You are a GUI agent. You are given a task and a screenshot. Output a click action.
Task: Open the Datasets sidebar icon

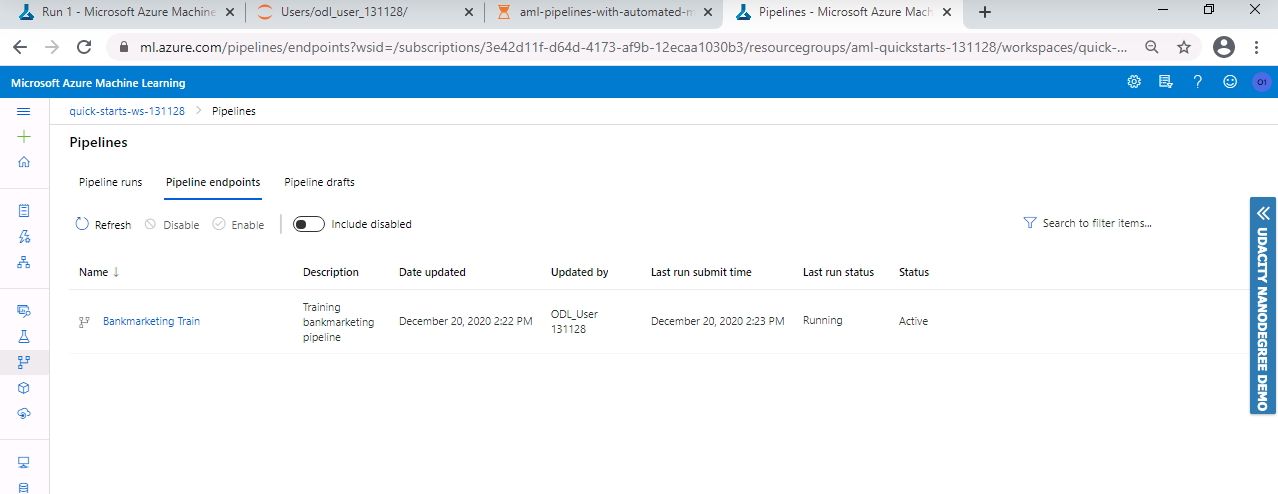pos(24,311)
